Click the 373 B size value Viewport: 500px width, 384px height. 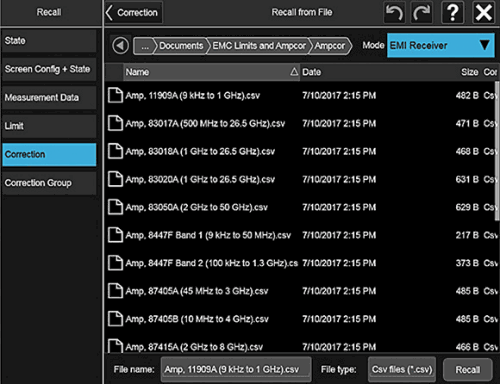pos(467,263)
